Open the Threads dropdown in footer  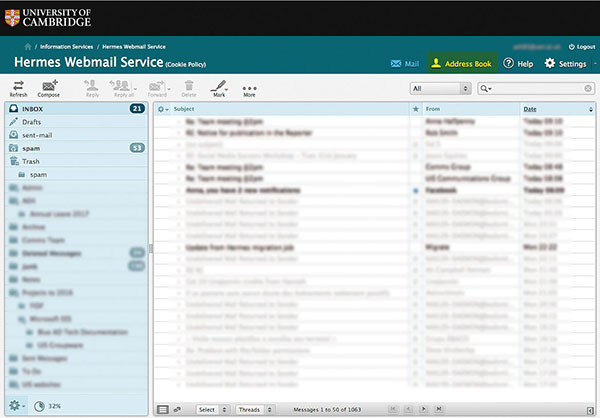point(255,410)
